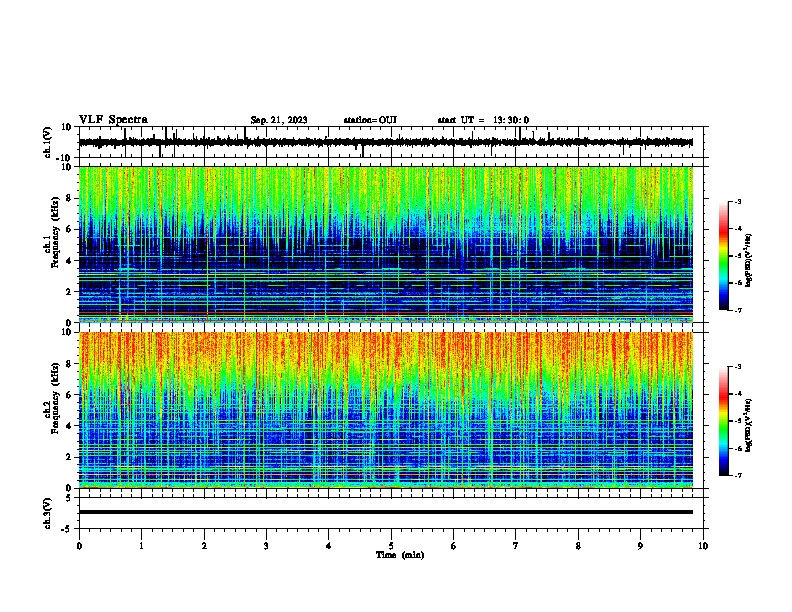Click the ch.2 frequency tick label "4"
Screen dimensions: 792x612
69,426
